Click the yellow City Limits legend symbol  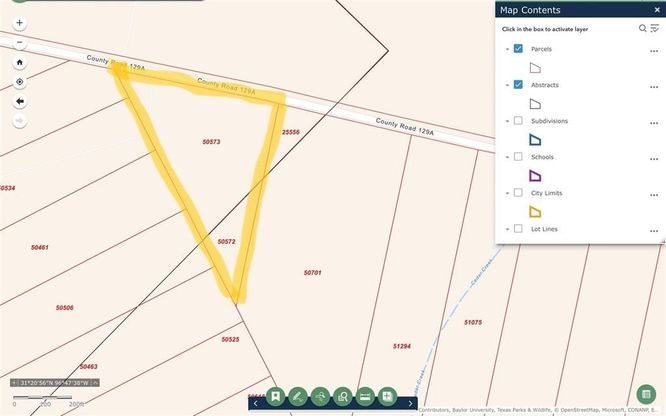535,211
